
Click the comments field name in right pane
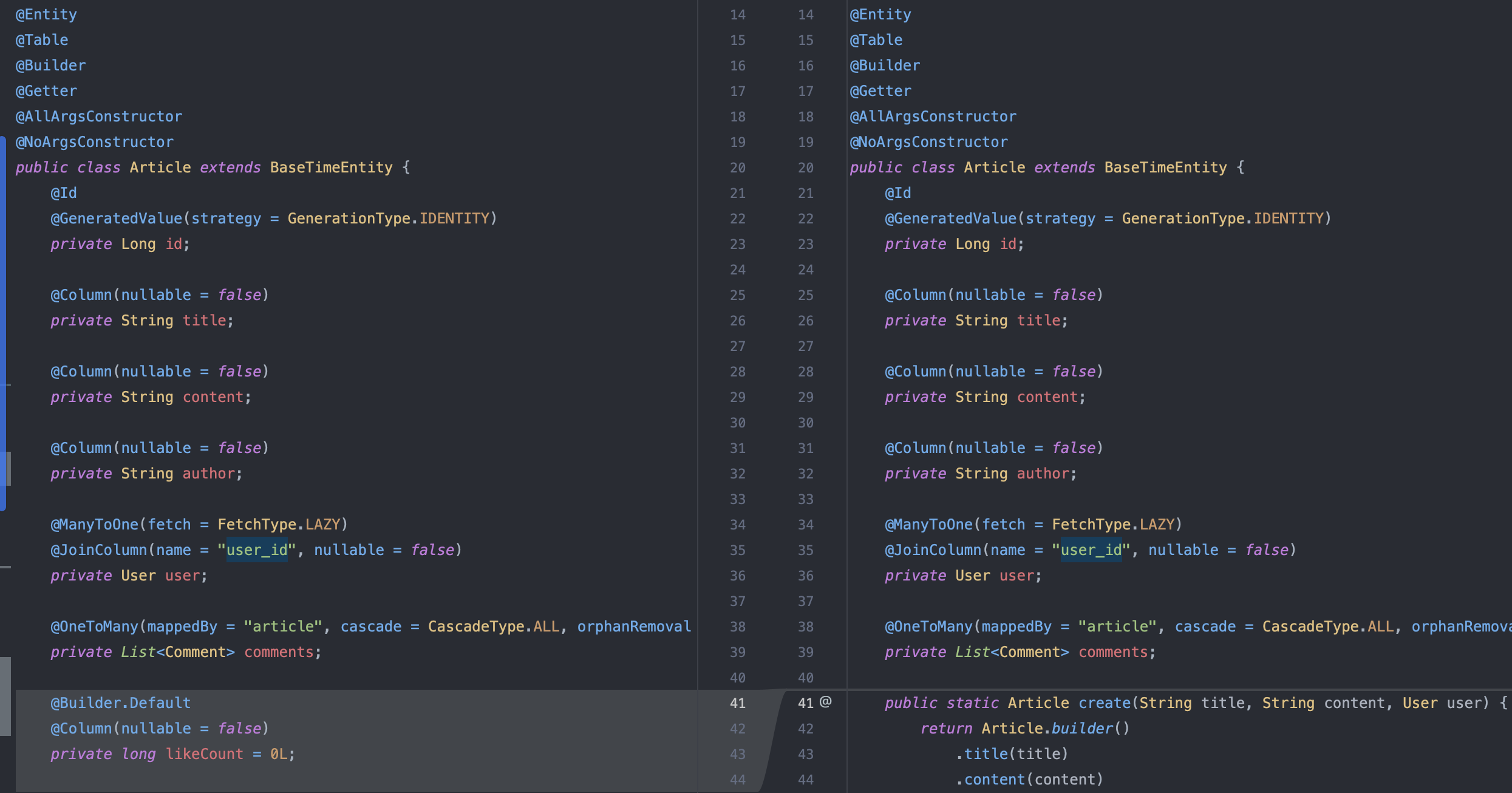(1112, 652)
